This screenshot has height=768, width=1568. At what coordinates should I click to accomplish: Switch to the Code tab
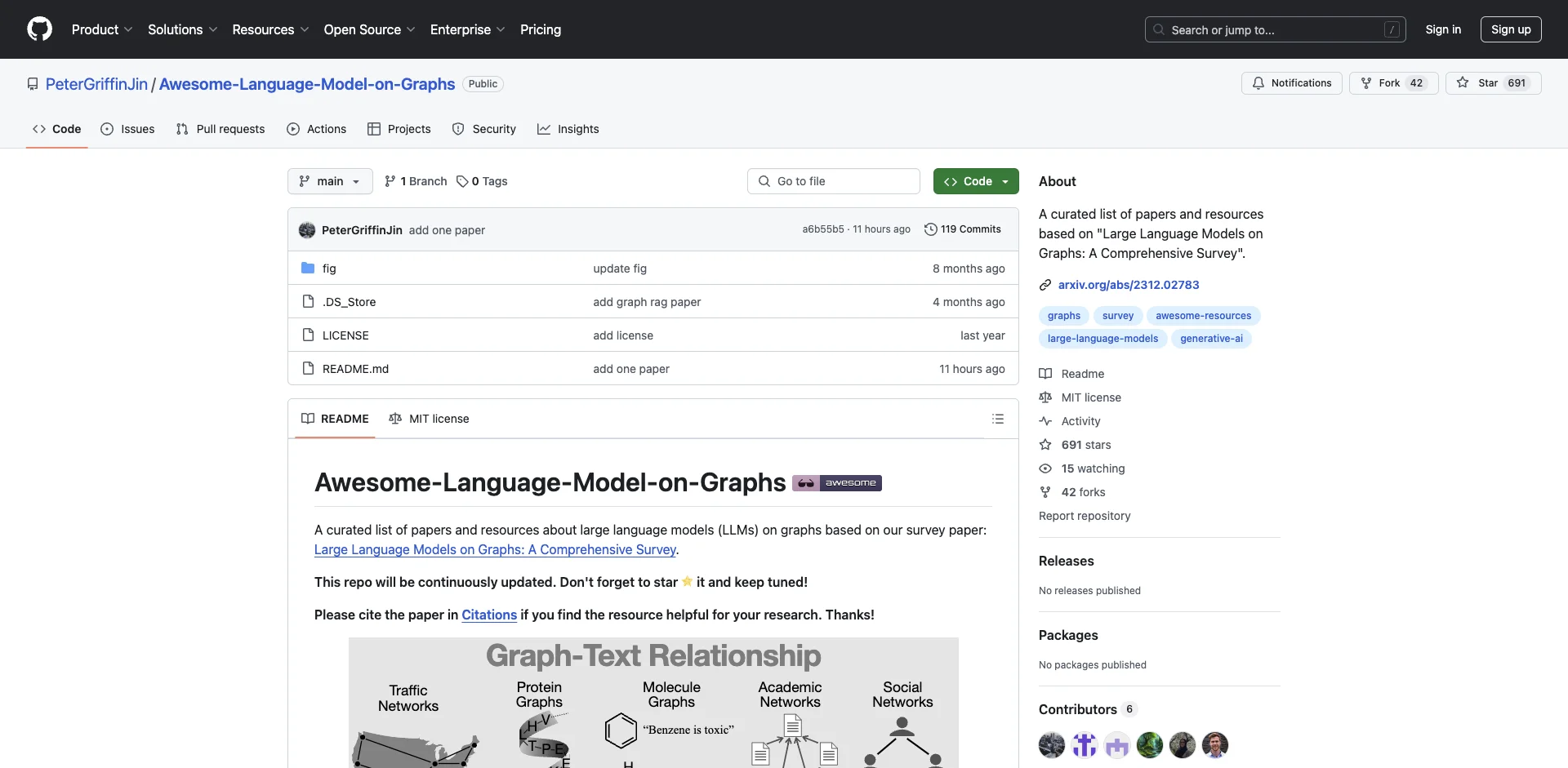[57, 129]
